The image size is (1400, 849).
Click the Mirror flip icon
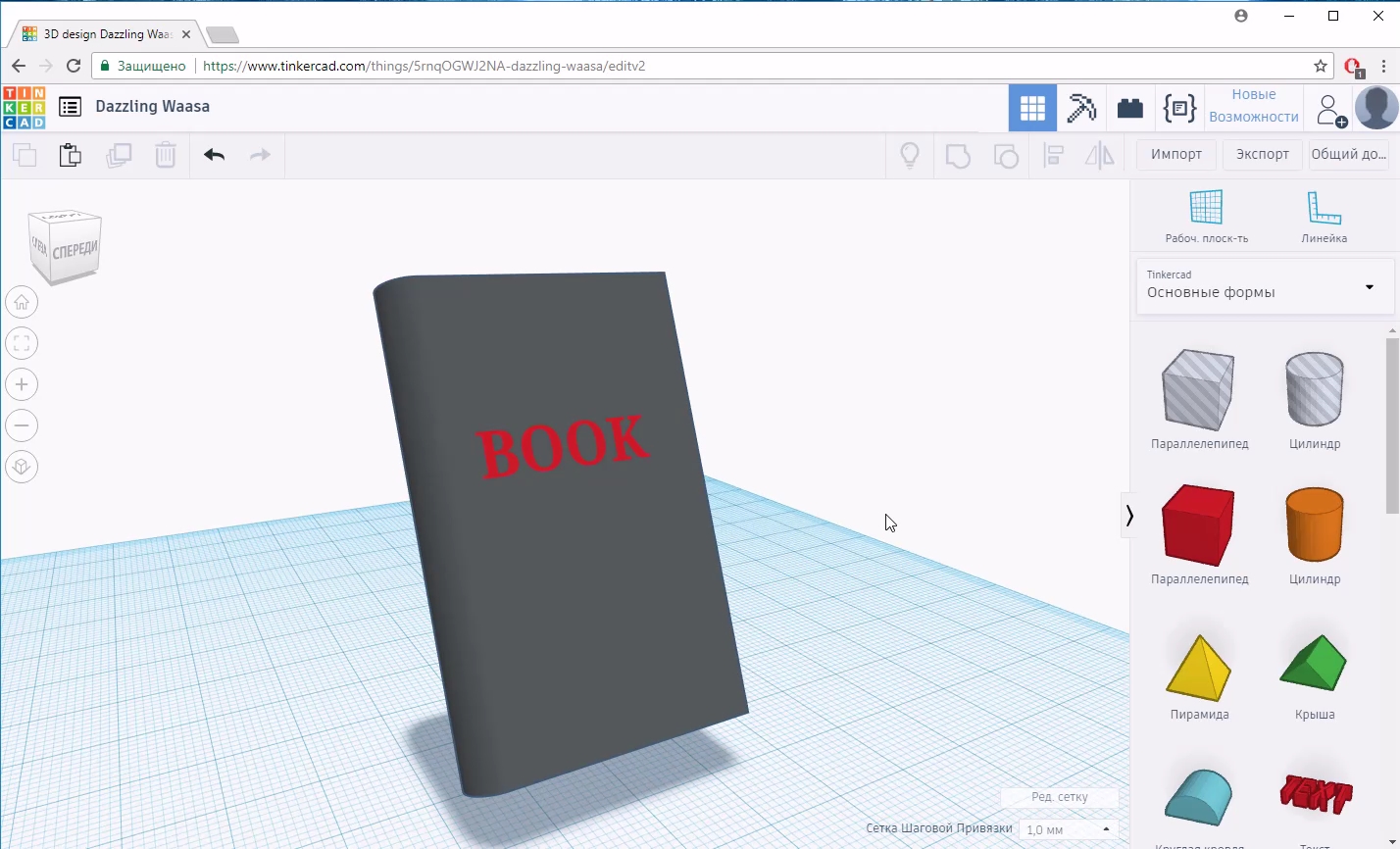coord(1100,155)
